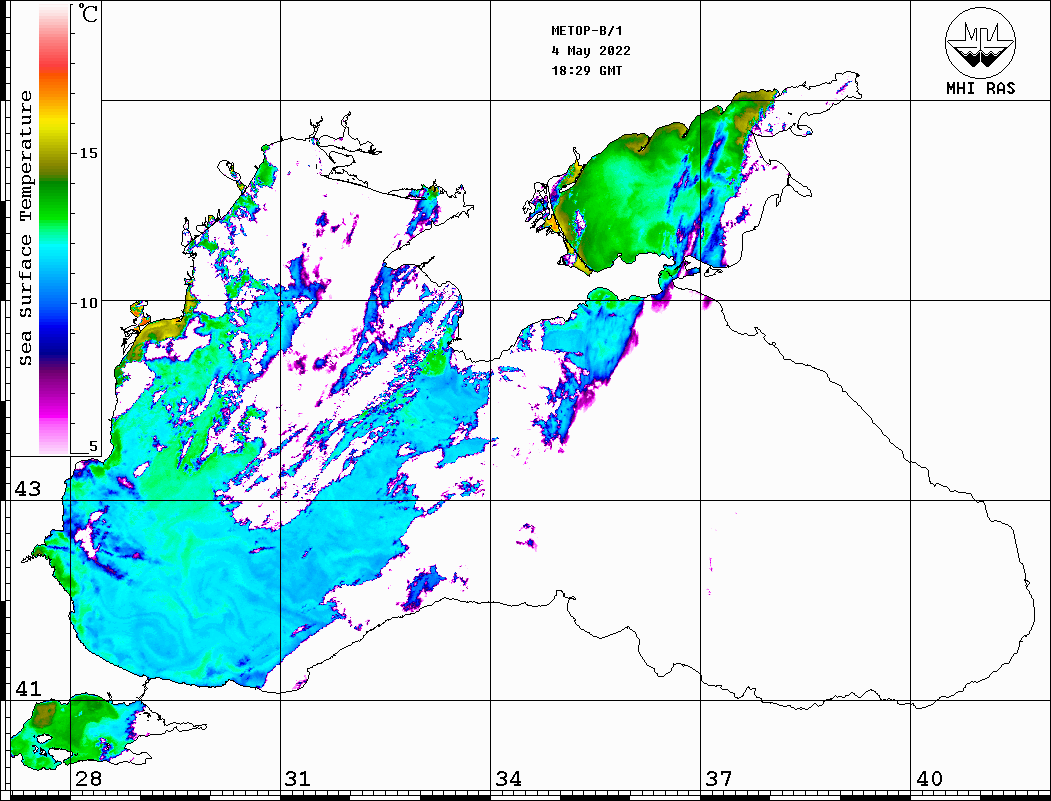This screenshot has height=801, width=1051.
Task: Click the Sea Surface Temperature vertical title
Action: point(25,229)
